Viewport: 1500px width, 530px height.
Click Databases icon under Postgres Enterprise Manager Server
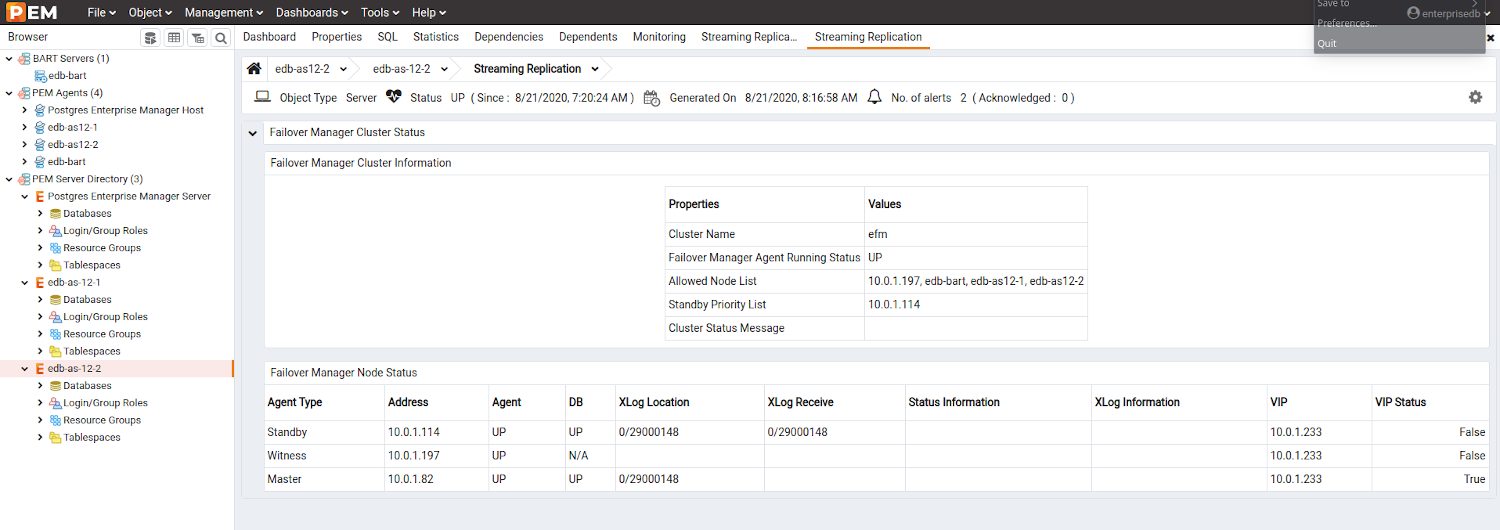click(x=56, y=213)
